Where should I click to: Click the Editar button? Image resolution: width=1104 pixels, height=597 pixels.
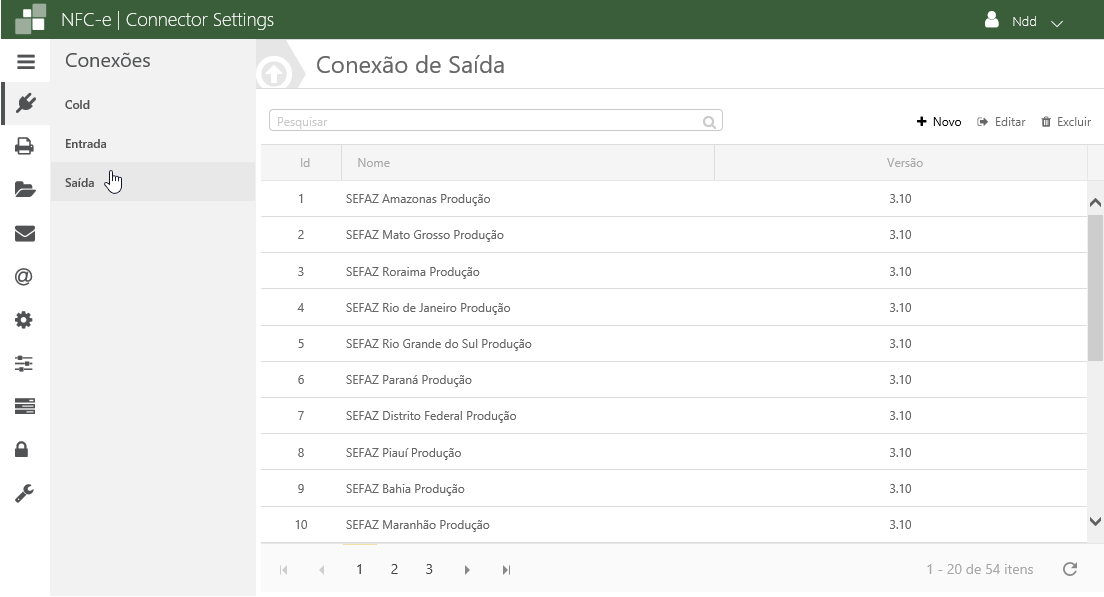[x=1002, y=122]
